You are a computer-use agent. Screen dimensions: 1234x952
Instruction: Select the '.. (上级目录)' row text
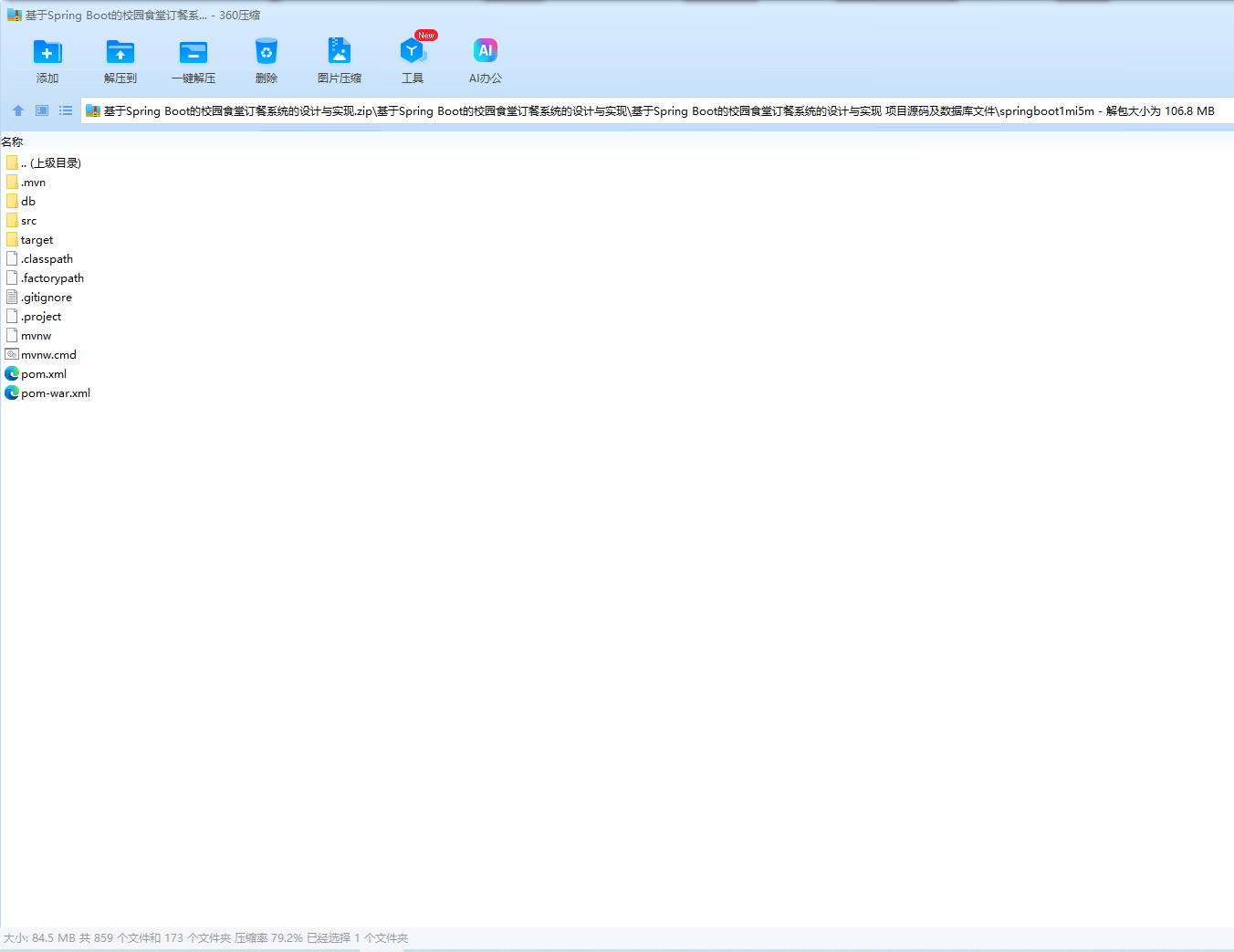51,163
